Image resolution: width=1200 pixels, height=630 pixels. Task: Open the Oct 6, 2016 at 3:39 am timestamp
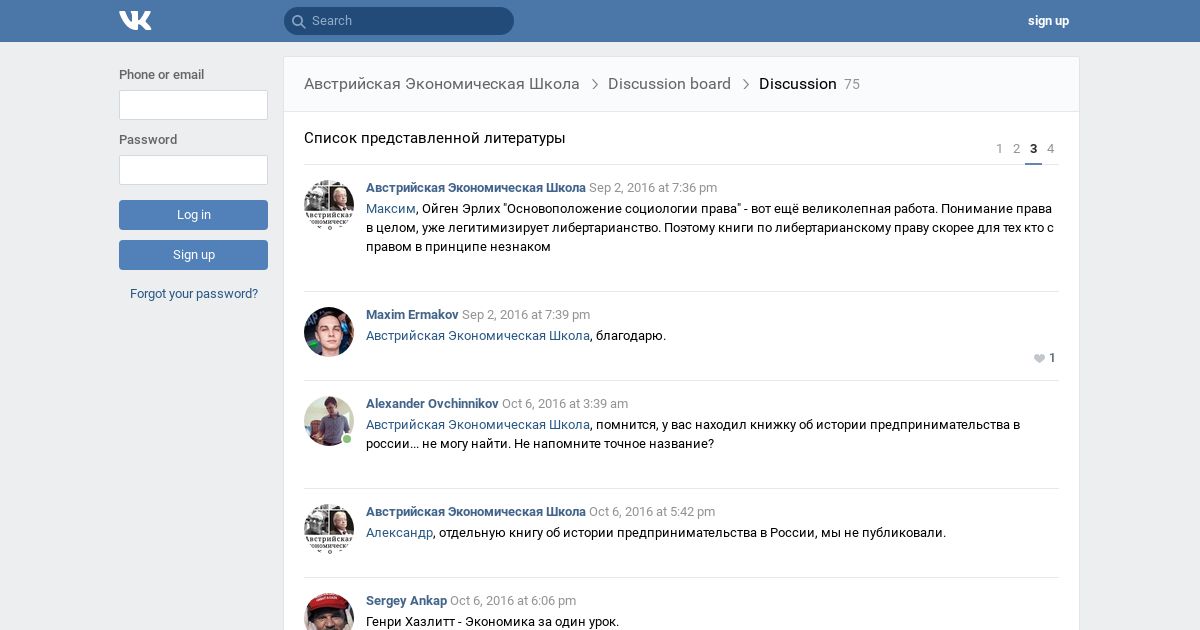(565, 404)
